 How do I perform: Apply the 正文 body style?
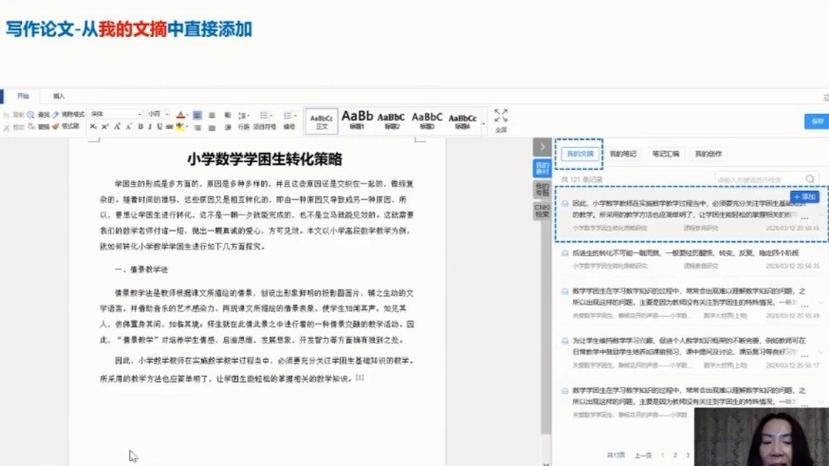pos(321,122)
